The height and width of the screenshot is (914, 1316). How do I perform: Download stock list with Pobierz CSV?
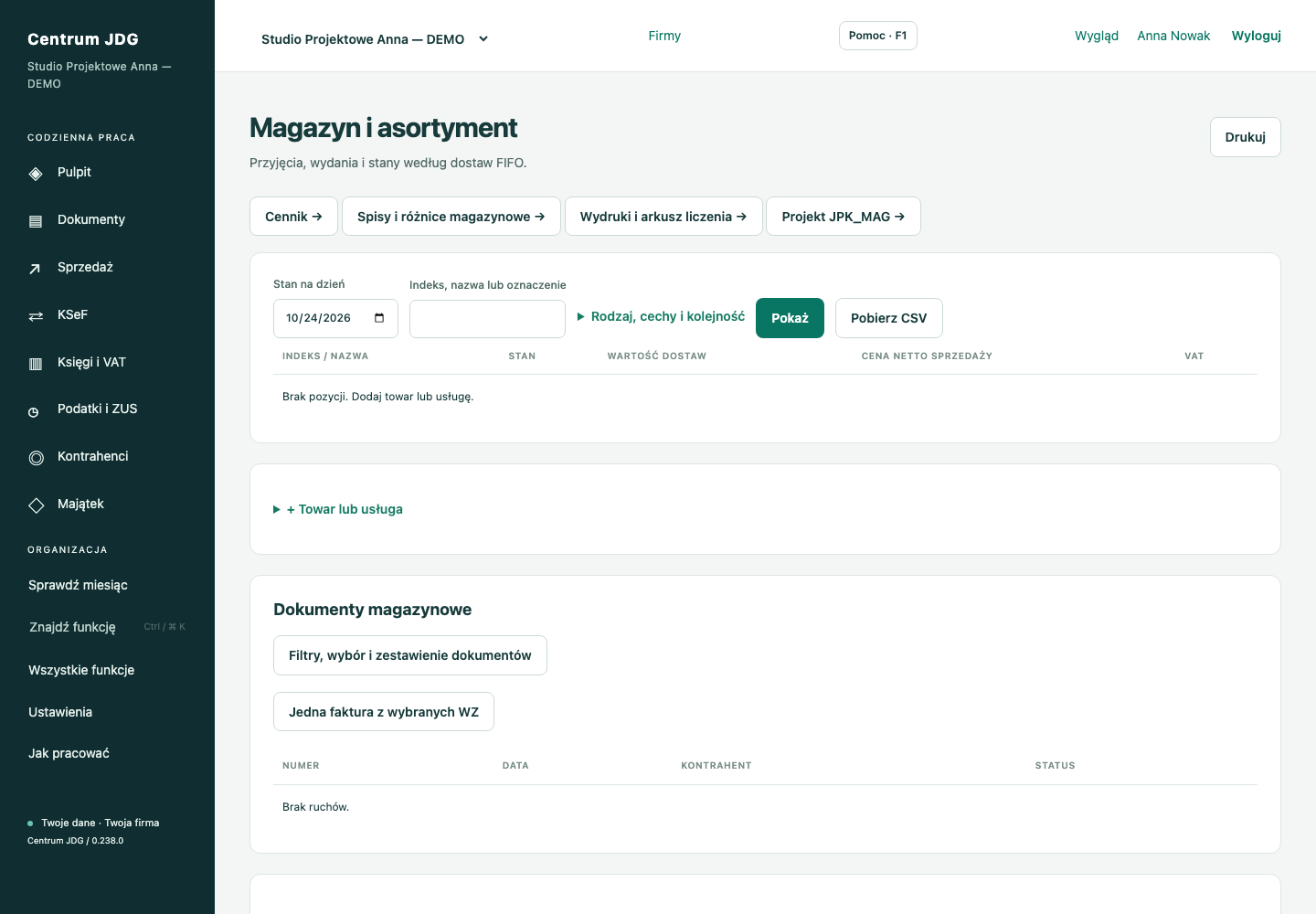point(889,318)
